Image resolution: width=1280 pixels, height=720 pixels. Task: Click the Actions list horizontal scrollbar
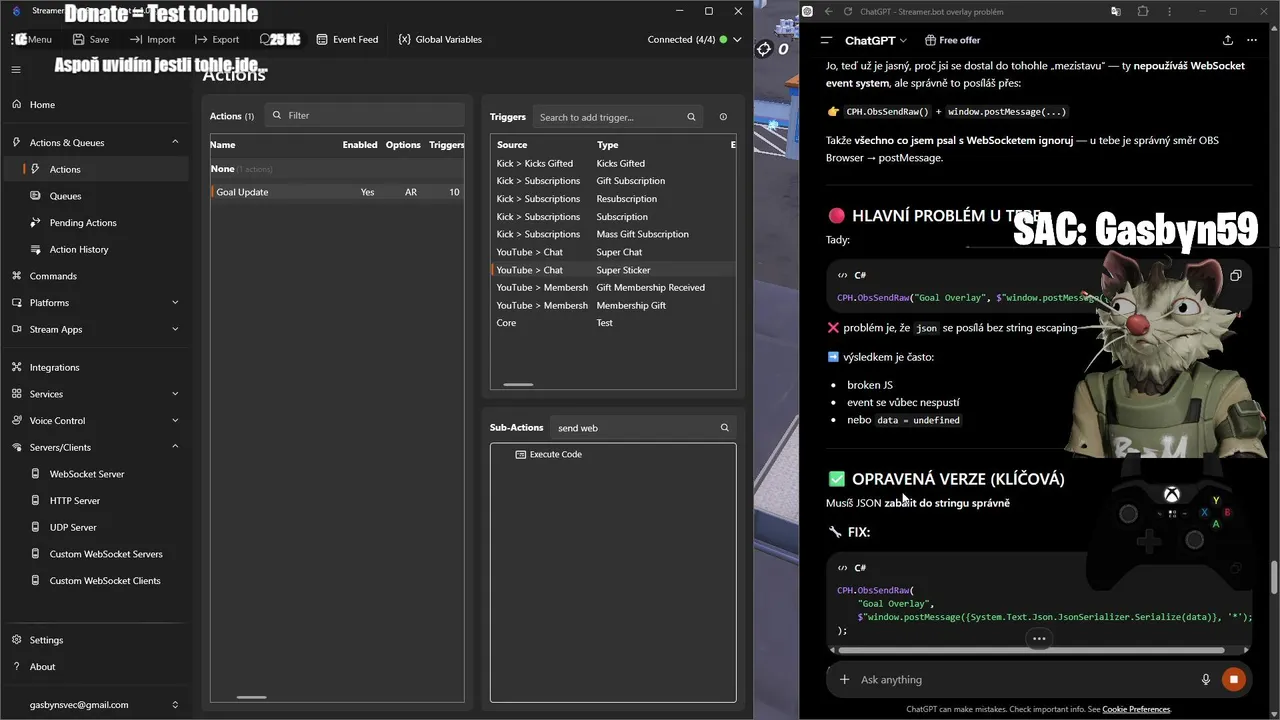point(251,697)
